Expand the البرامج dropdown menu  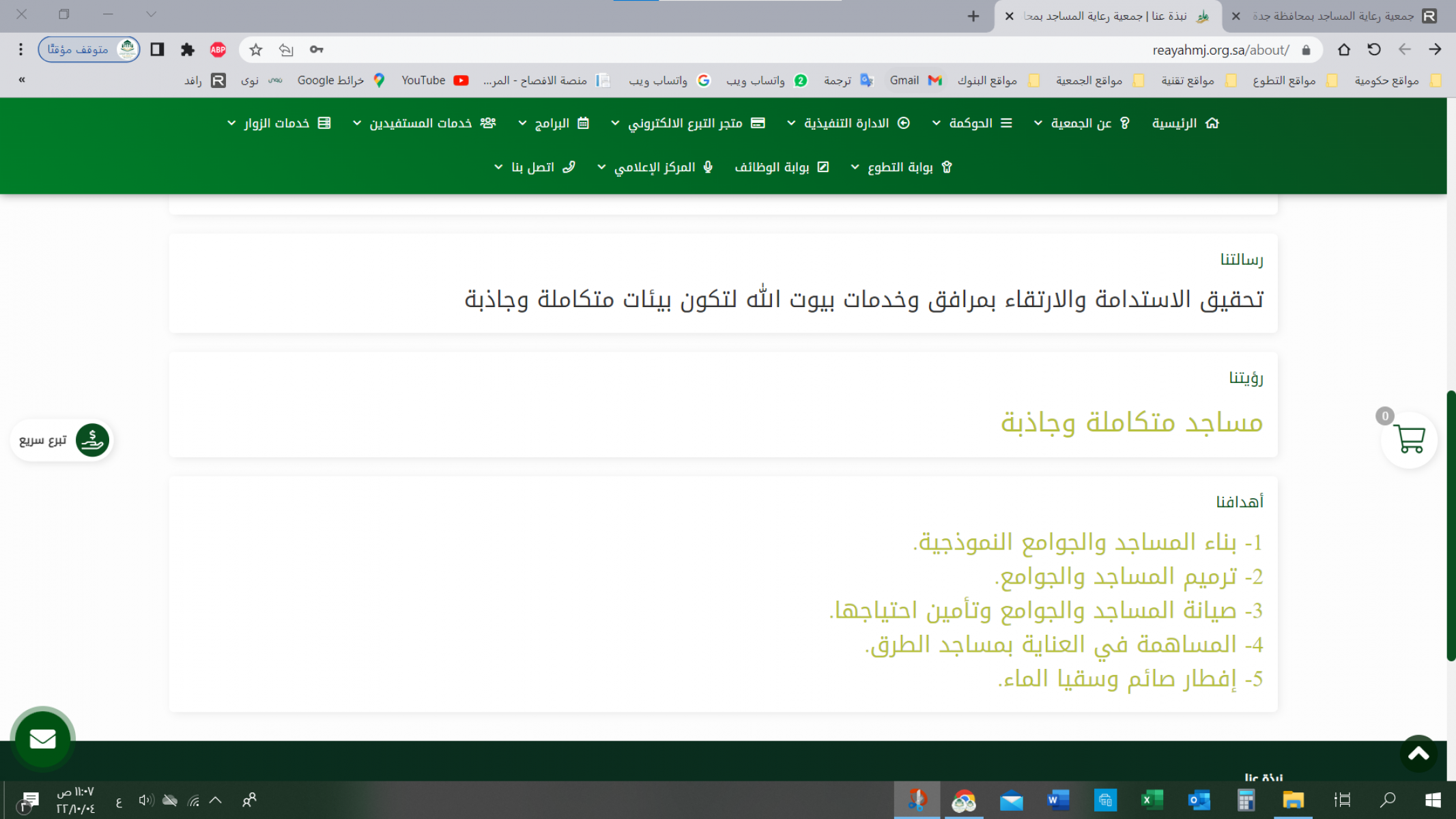(553, 124)
